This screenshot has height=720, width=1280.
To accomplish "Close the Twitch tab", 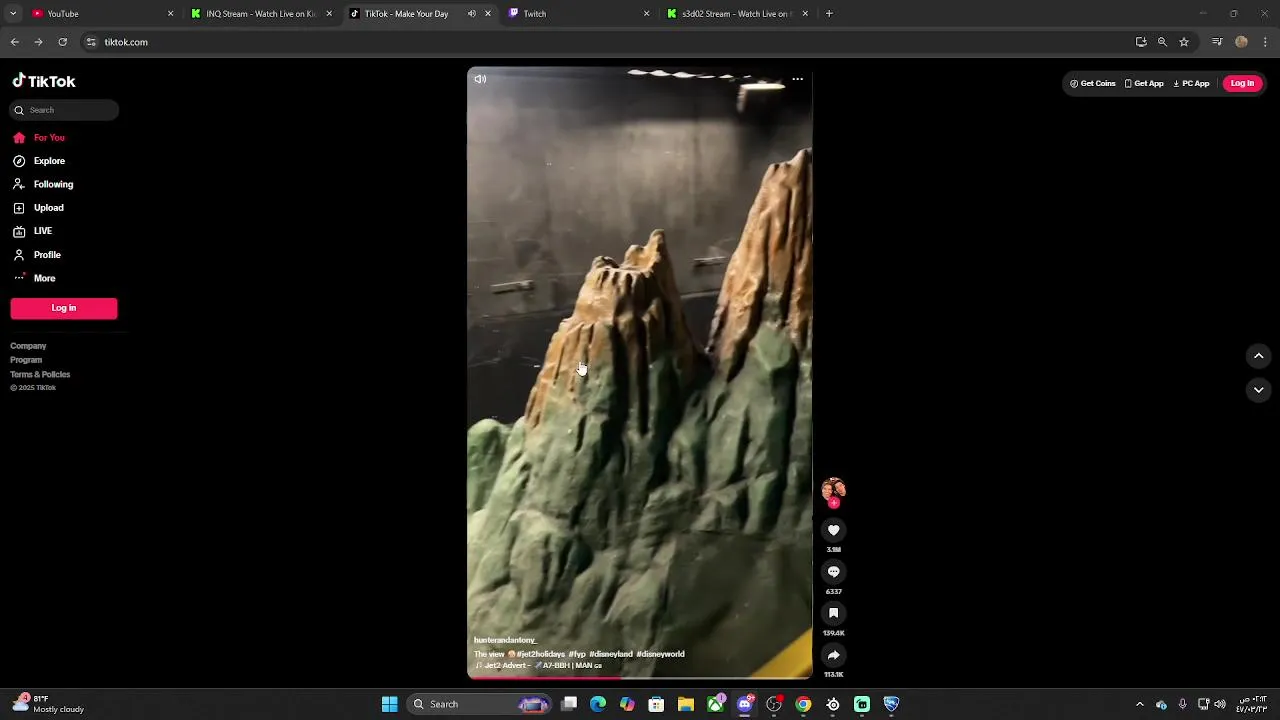I will click(x=646, y=14).
